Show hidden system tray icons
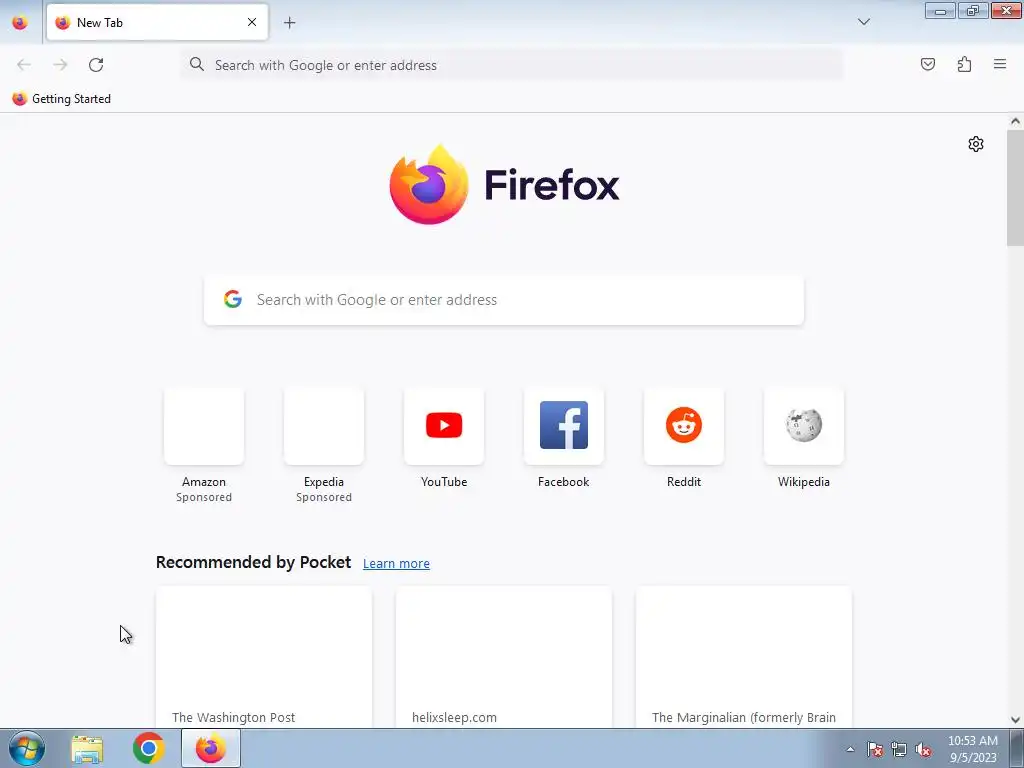 click(850, 749)
